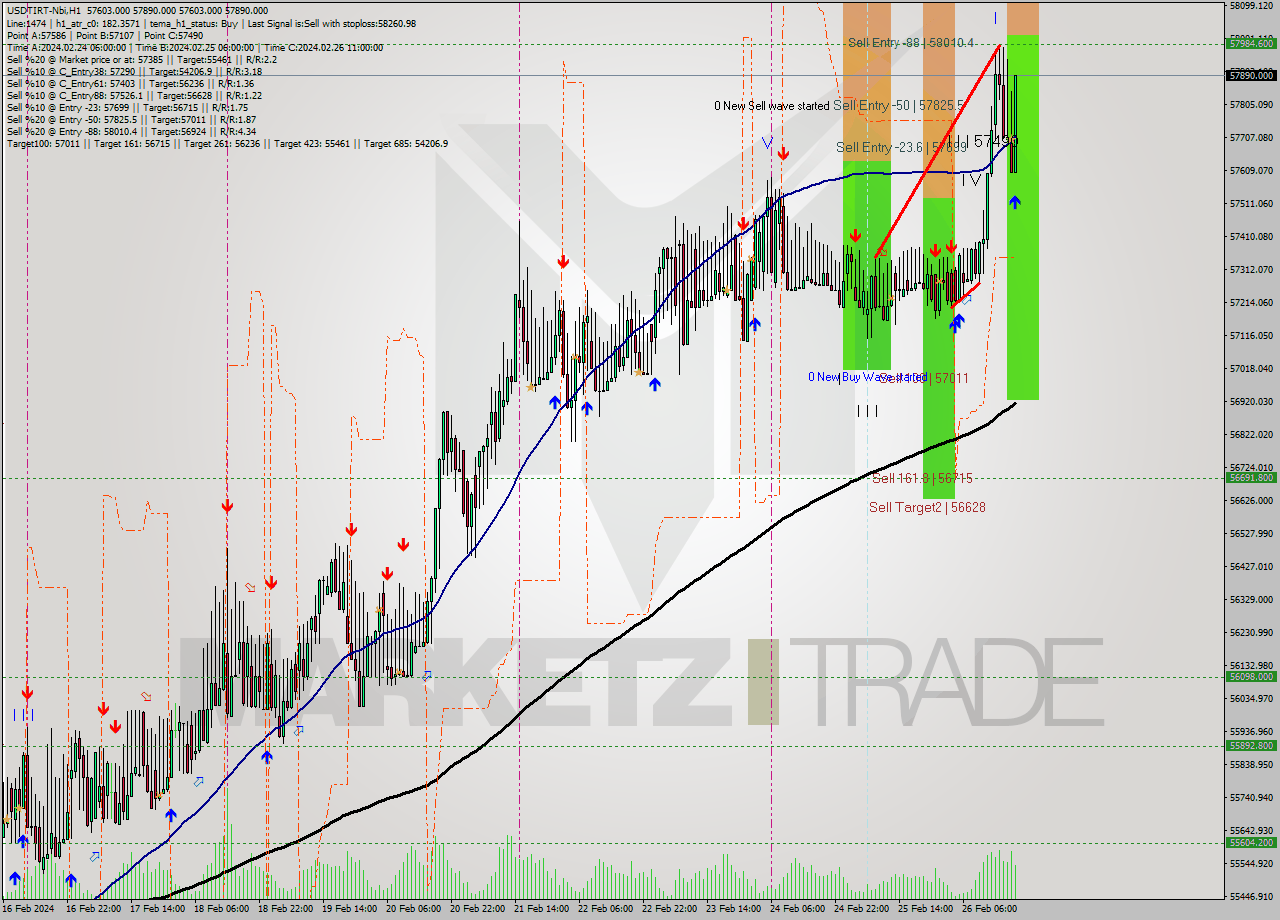Click the 'Last Signal is:Sell with stoploss' line
Viewport: 1280px width, 920px height.
click(211, 23)
